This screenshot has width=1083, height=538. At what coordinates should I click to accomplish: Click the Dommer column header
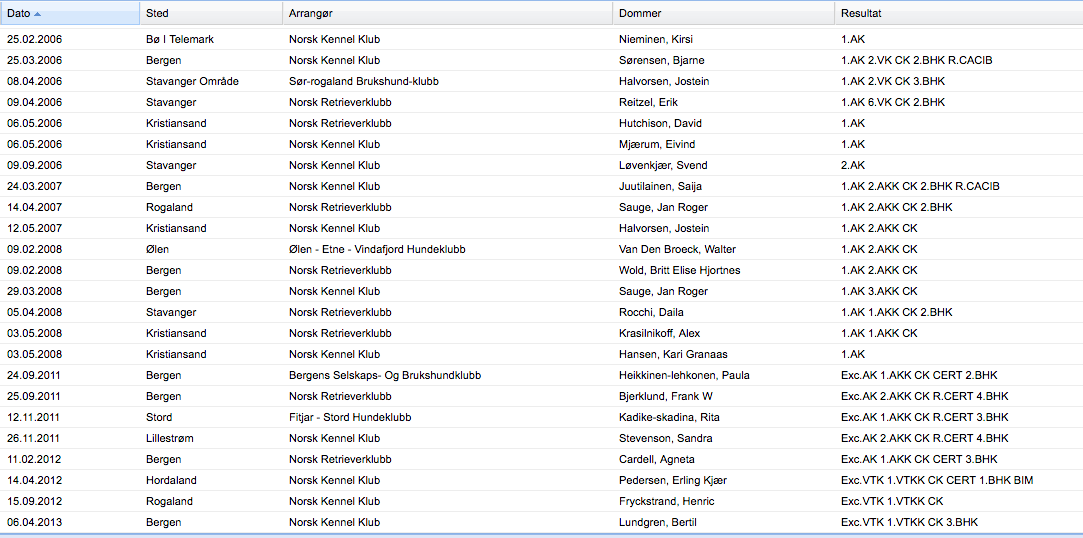point(723,13)
